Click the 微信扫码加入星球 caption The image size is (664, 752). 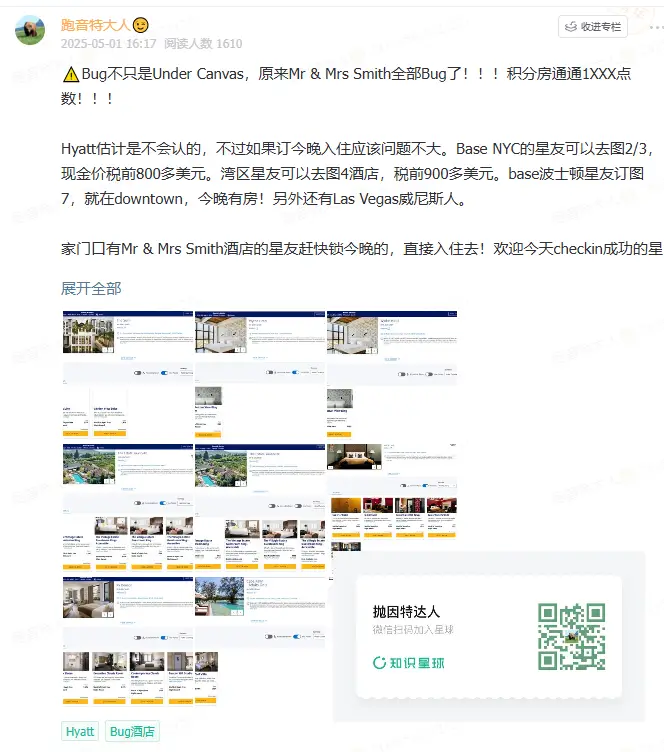[x=413, y=630]
